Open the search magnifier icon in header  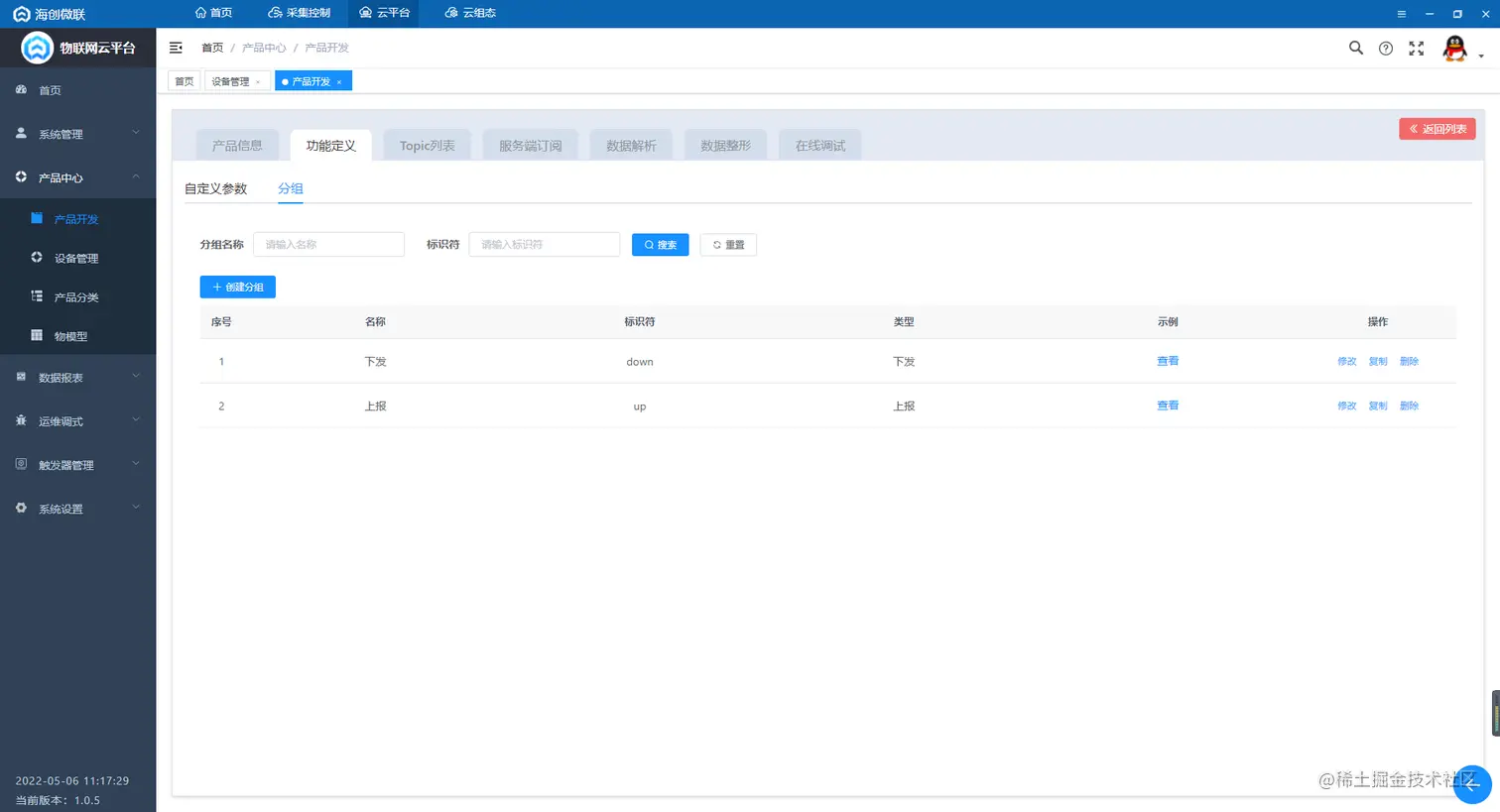click(x=1356, y=48)
